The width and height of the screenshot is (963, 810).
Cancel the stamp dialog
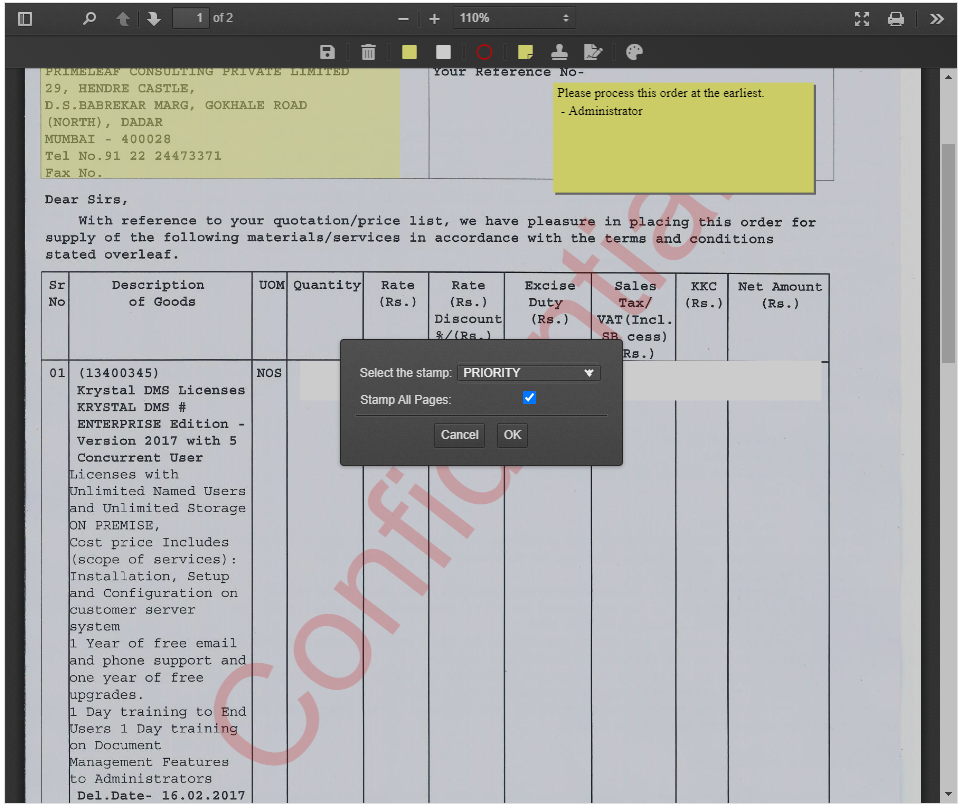[x=459, y=435]
